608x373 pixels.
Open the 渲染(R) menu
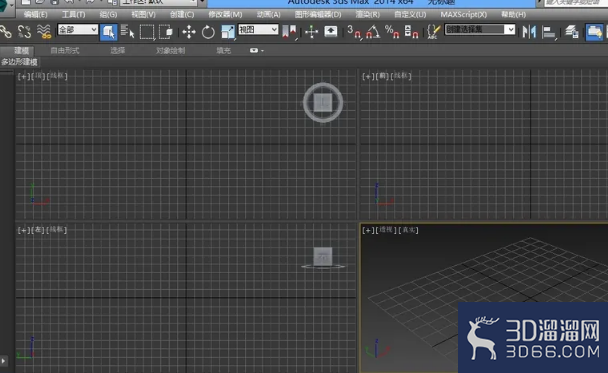(368, 15)
